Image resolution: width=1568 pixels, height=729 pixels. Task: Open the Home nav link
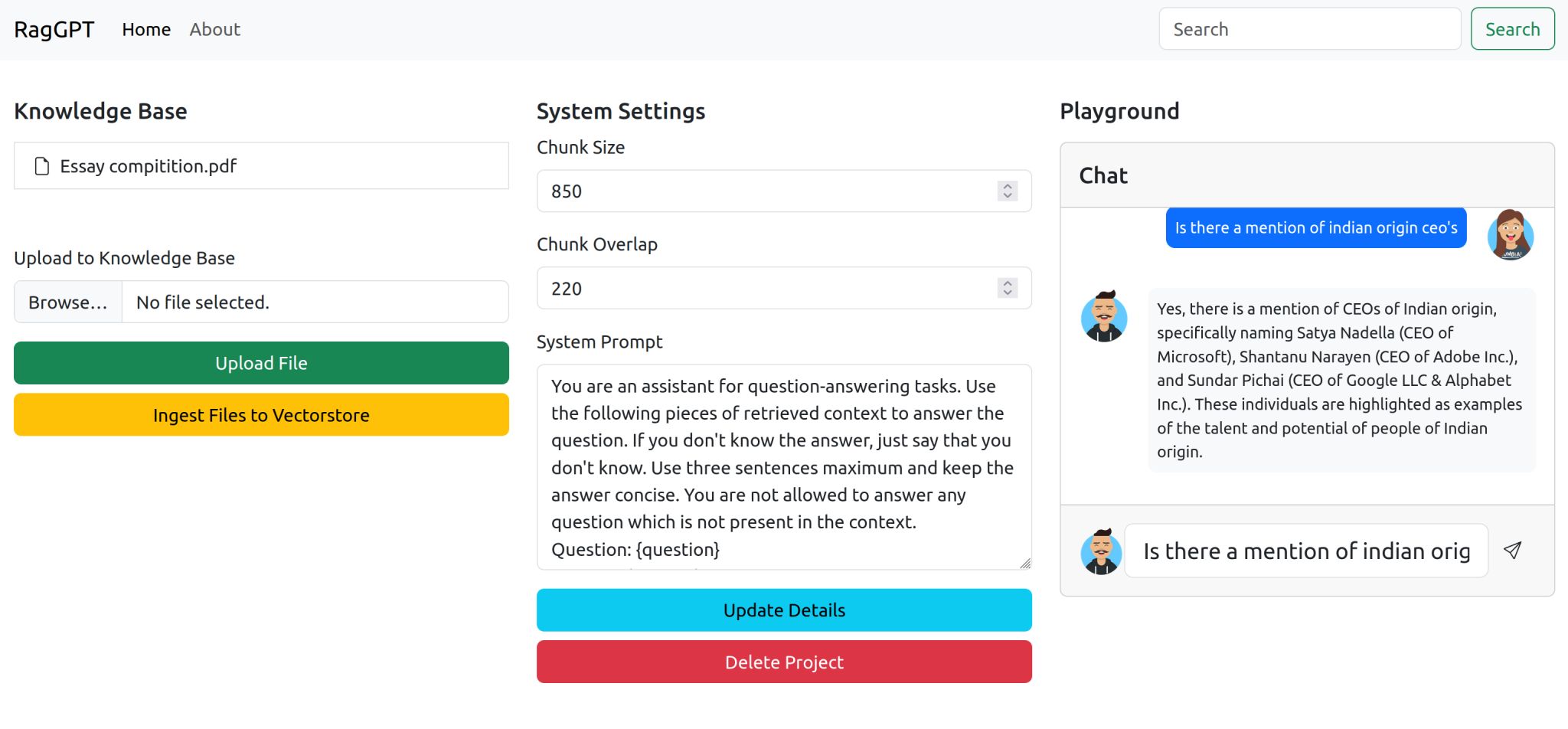point(146,30)
